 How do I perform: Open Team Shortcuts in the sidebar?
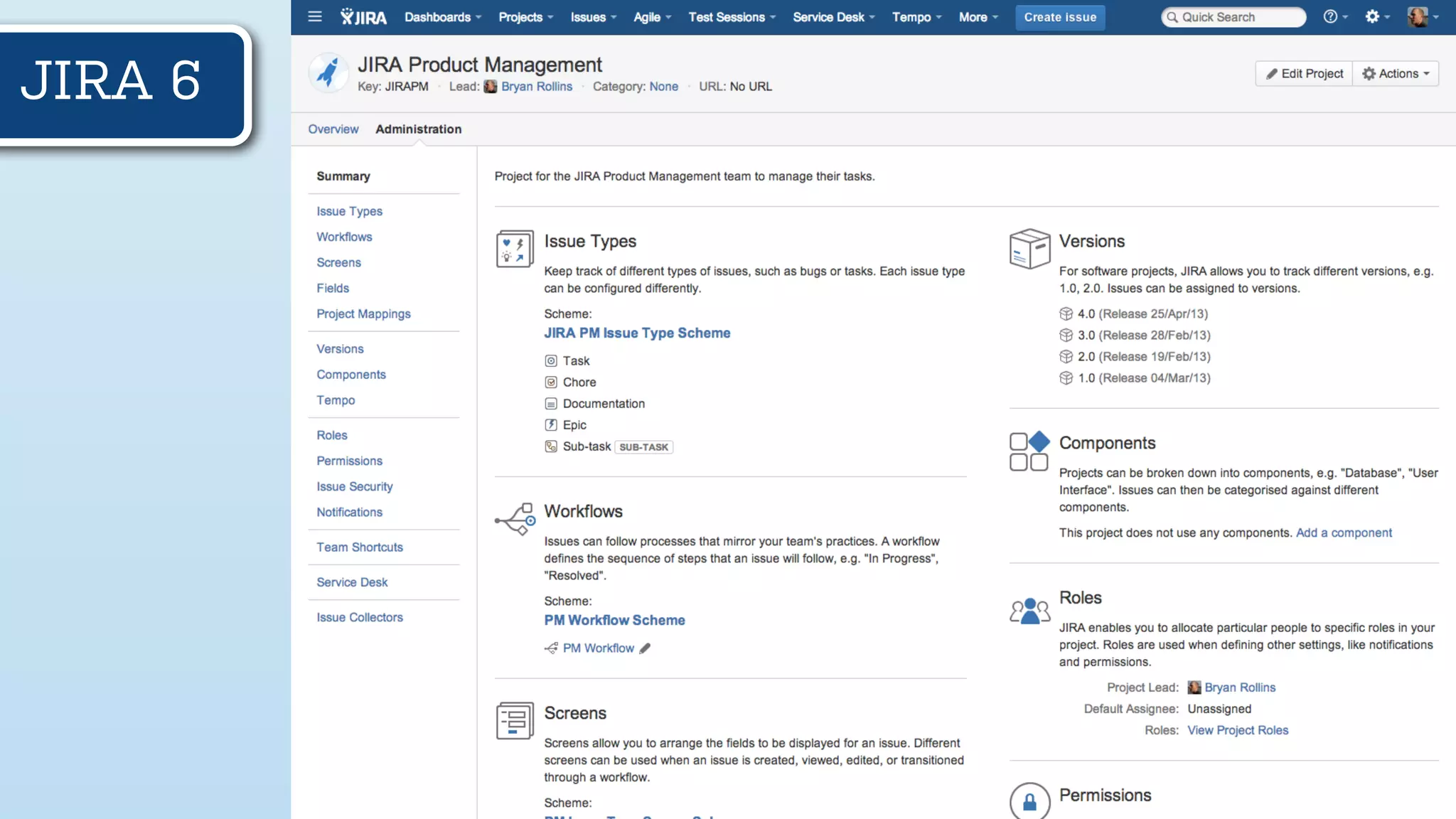(360, 547)
